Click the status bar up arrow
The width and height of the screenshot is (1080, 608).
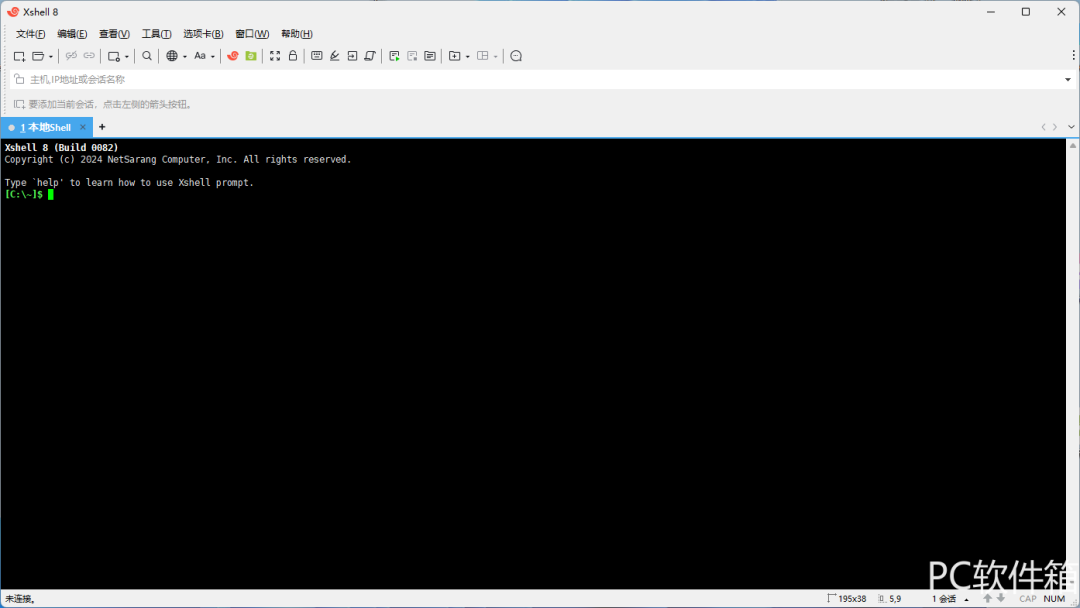pos(987,598)
